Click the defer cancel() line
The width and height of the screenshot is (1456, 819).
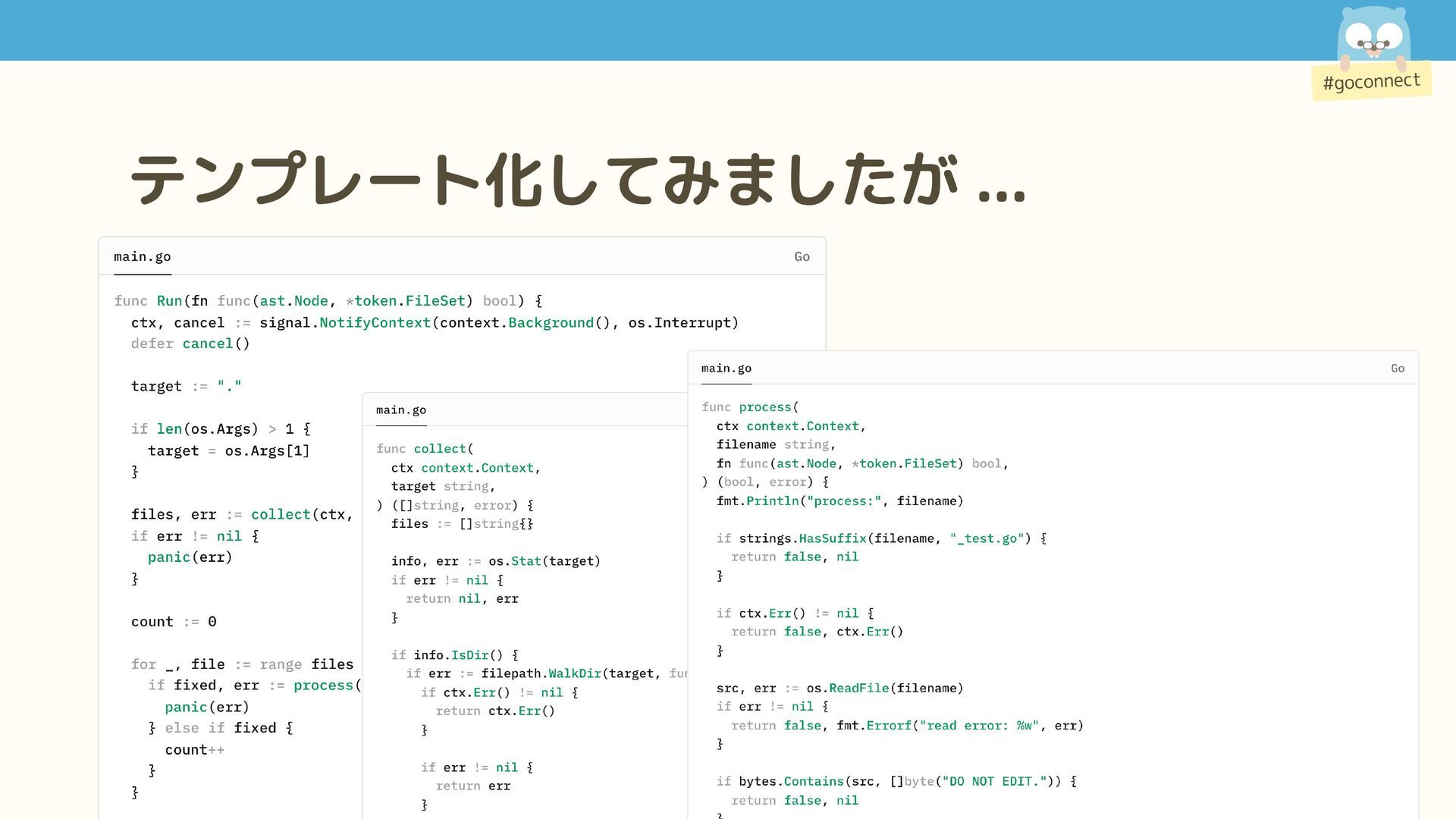(x=190, y=344)
